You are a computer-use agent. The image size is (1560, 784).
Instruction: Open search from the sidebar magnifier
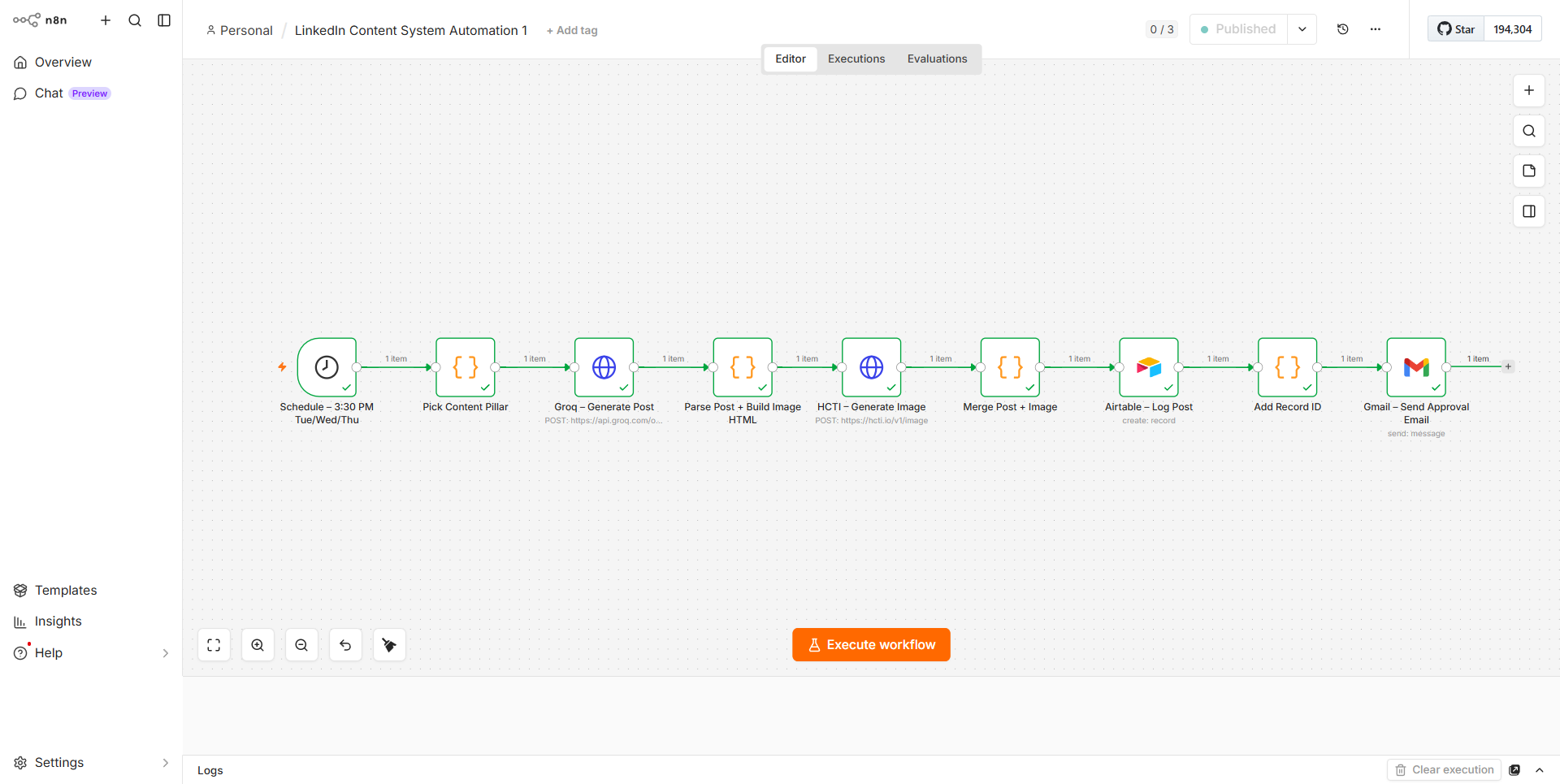coord(135,20)
